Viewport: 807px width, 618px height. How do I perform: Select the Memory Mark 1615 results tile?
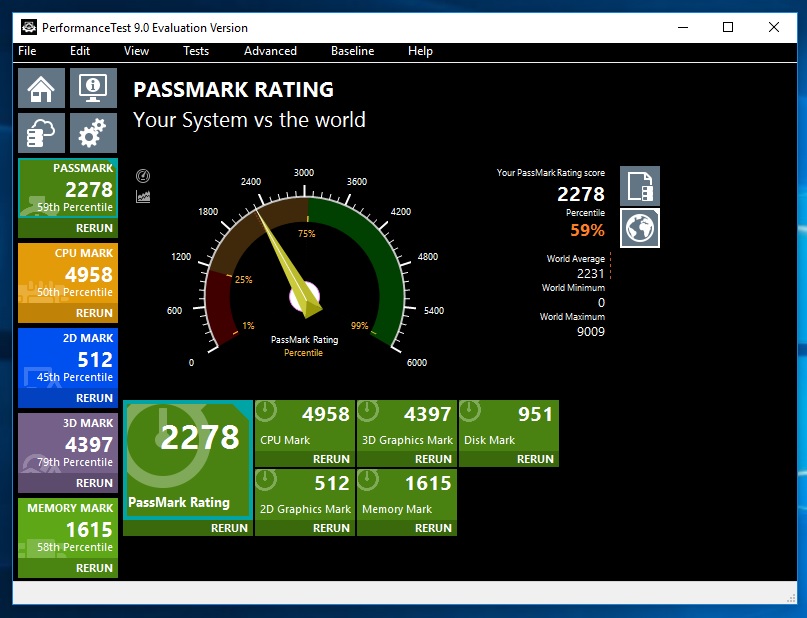[x=406, y=493]
